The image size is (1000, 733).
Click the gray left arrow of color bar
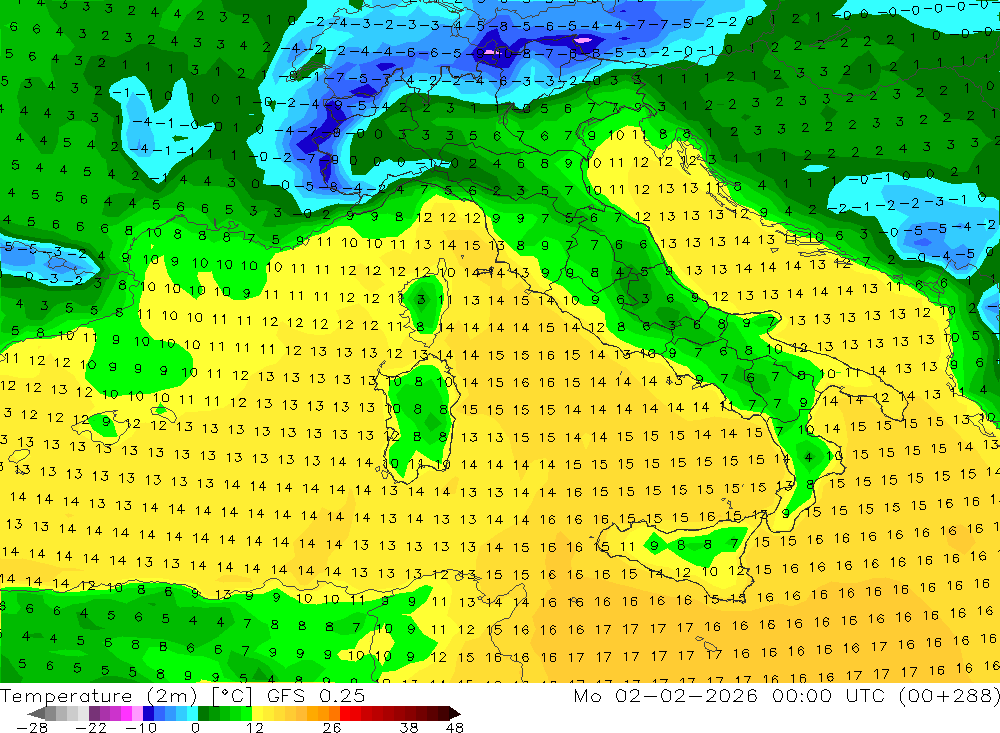pos(37,713)
